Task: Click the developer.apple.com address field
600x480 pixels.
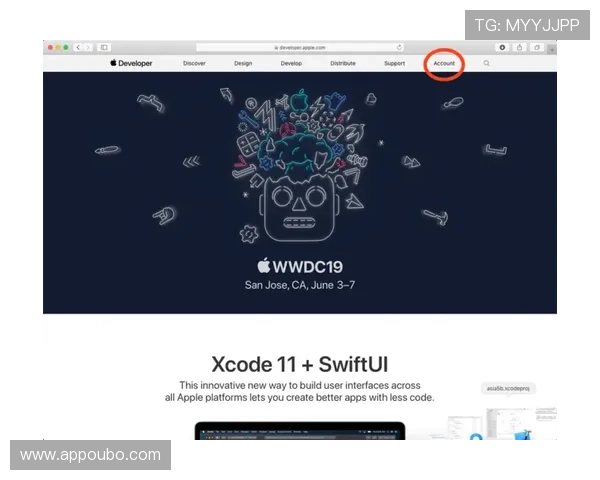Action: click(298, 47)
